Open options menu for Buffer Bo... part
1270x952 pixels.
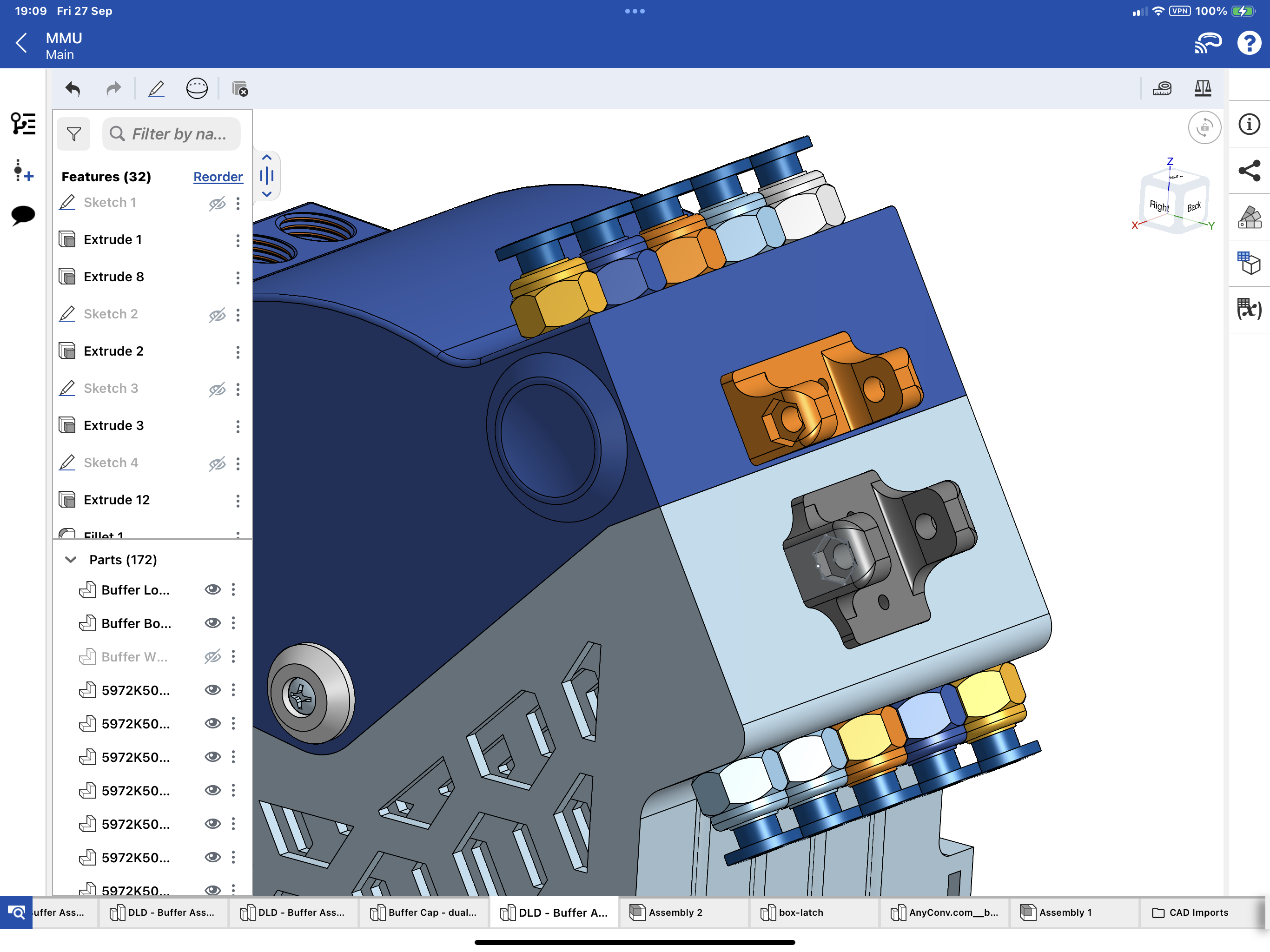pos(233,623)
